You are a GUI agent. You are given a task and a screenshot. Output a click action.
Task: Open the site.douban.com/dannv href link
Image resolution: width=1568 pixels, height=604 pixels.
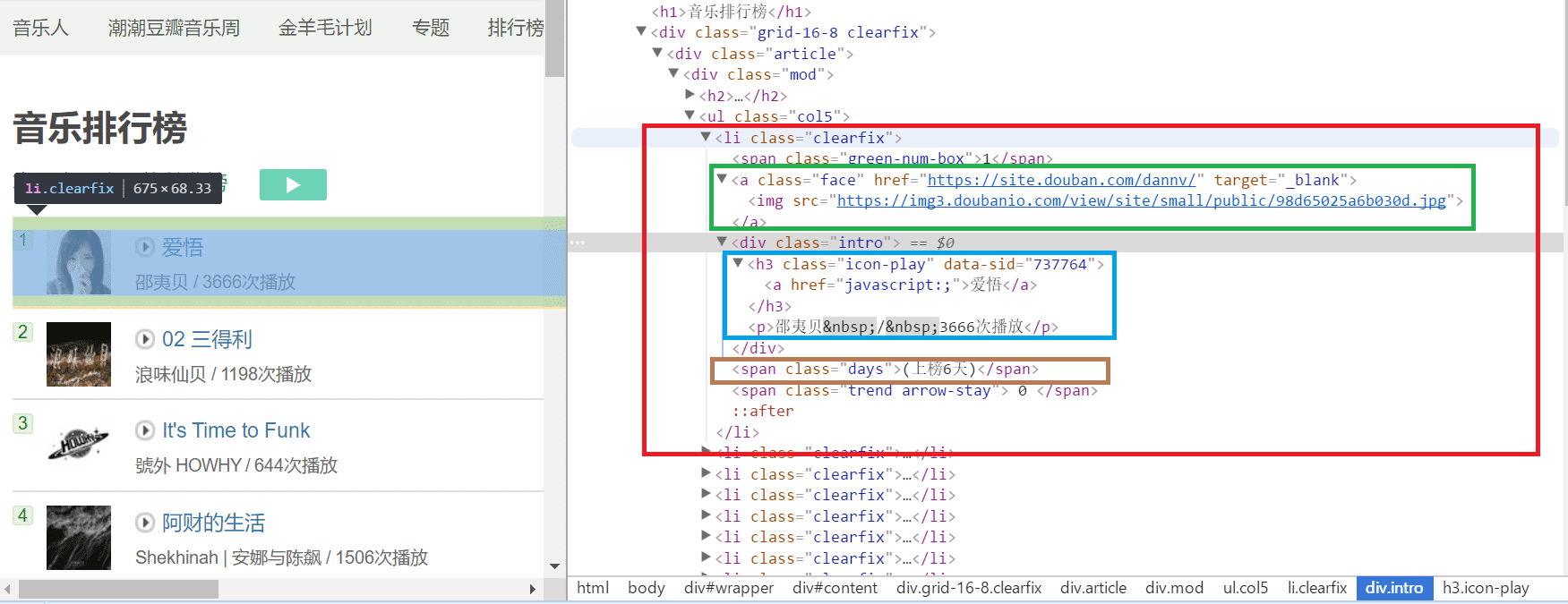(1060, 180)
